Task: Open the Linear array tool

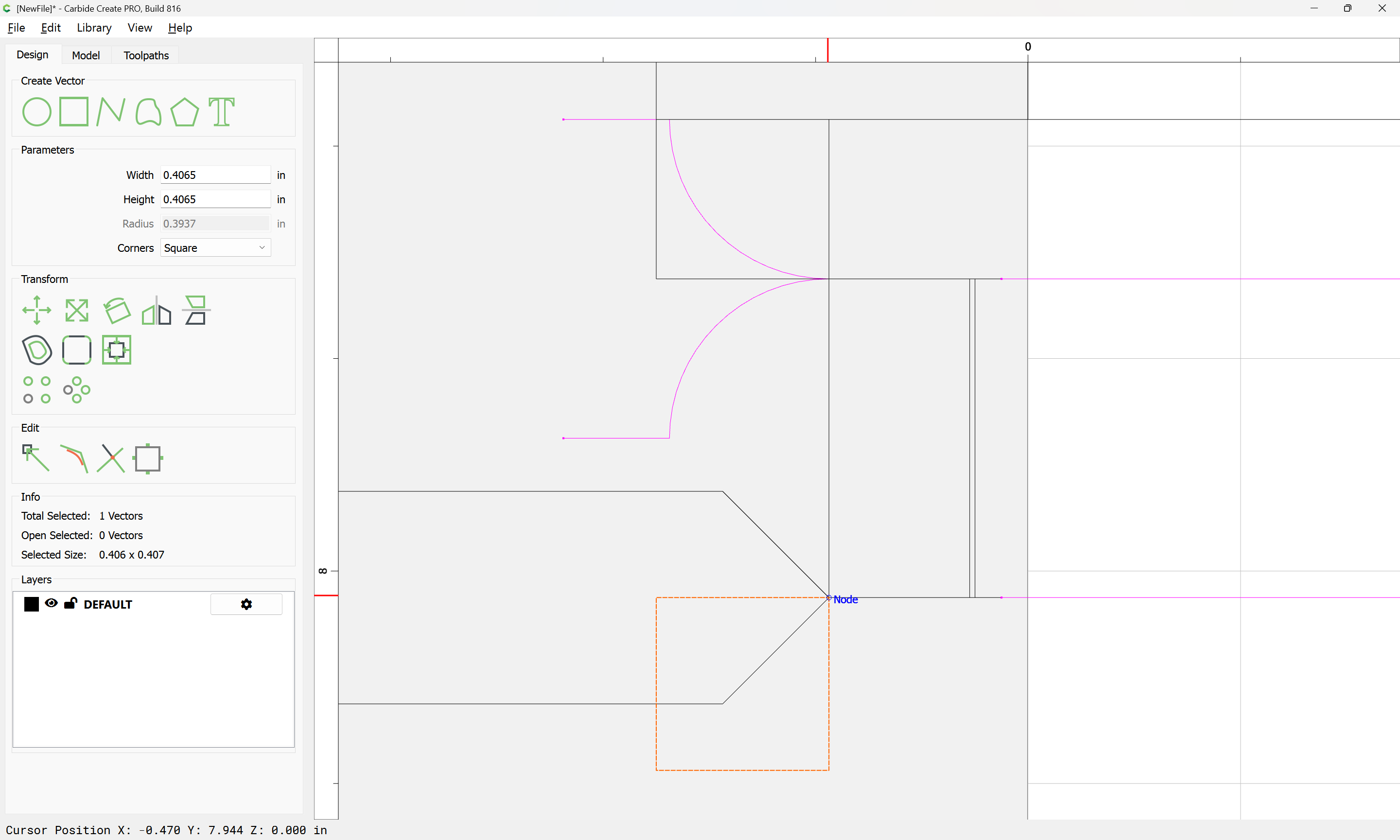Action: pyautogui.click(x=37, y=390)
